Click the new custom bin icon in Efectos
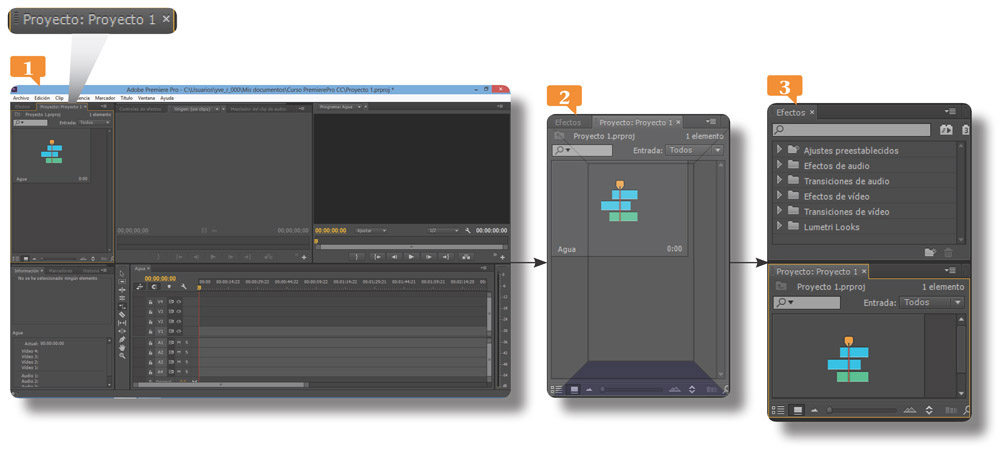Viewport: 1001px width, 456px height. [x=930, y=253]
